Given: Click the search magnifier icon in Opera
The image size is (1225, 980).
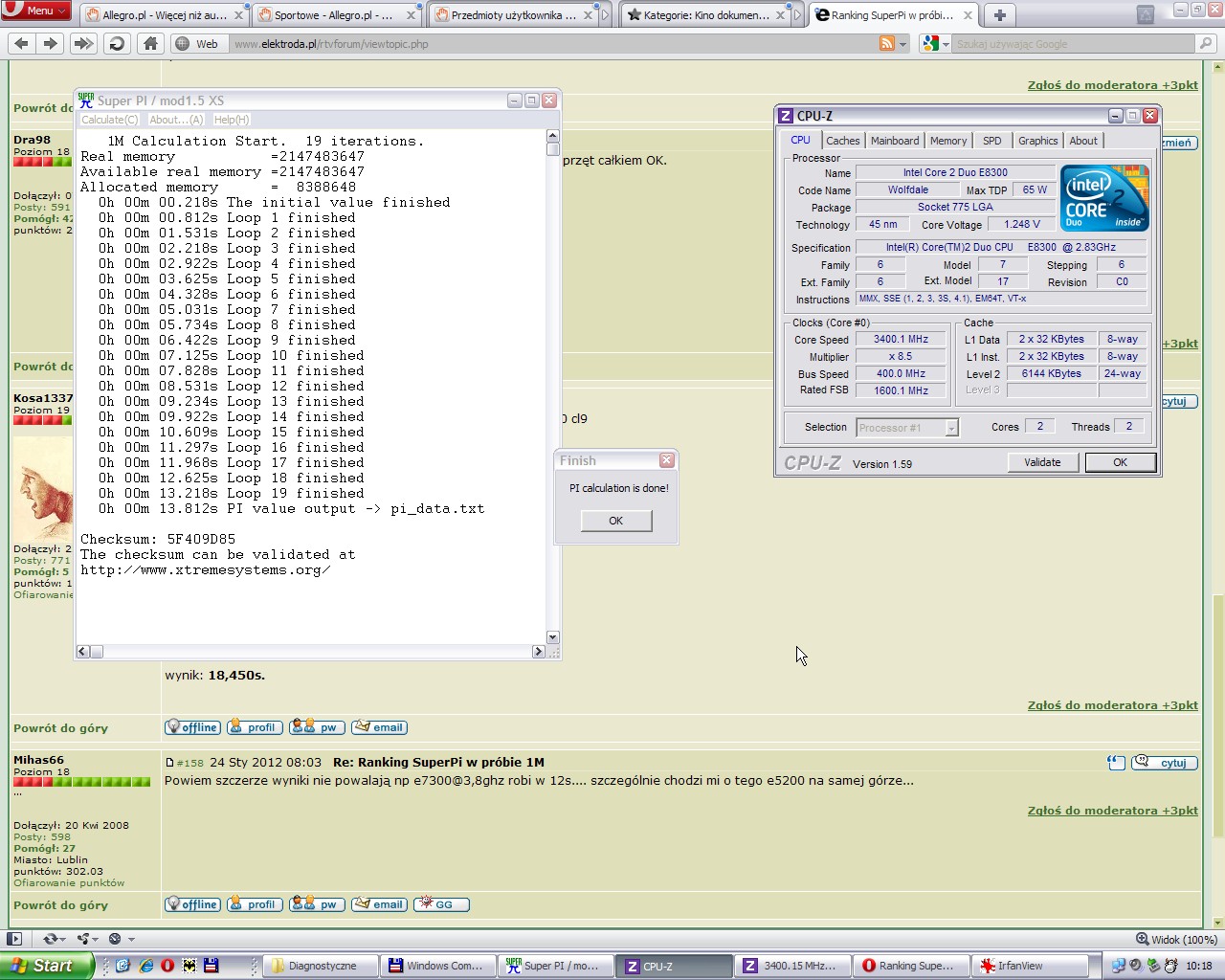Looking at the screenshot, I should click(x=1207, y=44).
